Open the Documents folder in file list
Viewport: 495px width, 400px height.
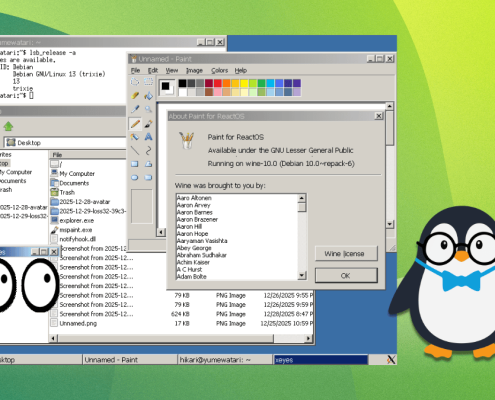(x=74, y=183)
